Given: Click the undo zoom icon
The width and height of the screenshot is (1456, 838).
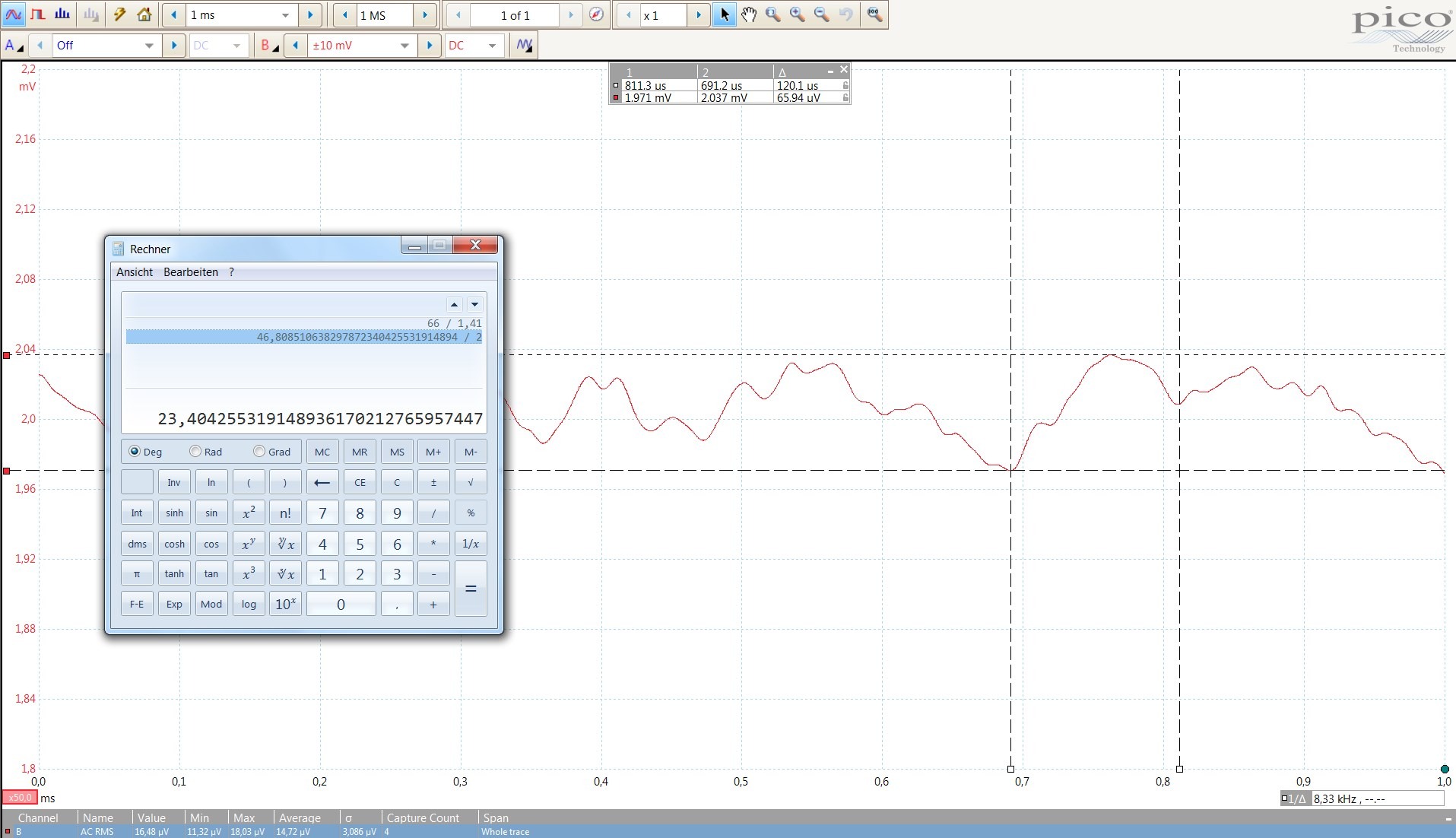Looking at the screenshot, I should coord(846,14).
